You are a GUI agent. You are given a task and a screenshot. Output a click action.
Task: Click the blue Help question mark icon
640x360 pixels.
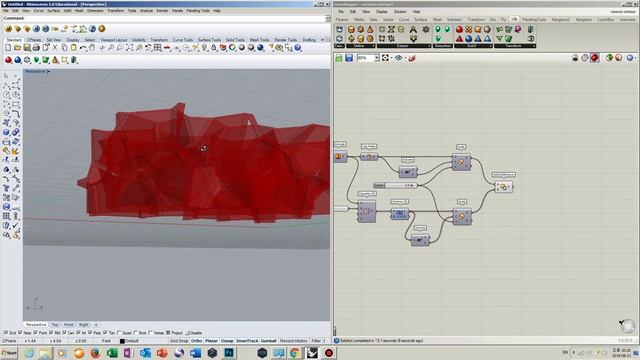[298, 48]
